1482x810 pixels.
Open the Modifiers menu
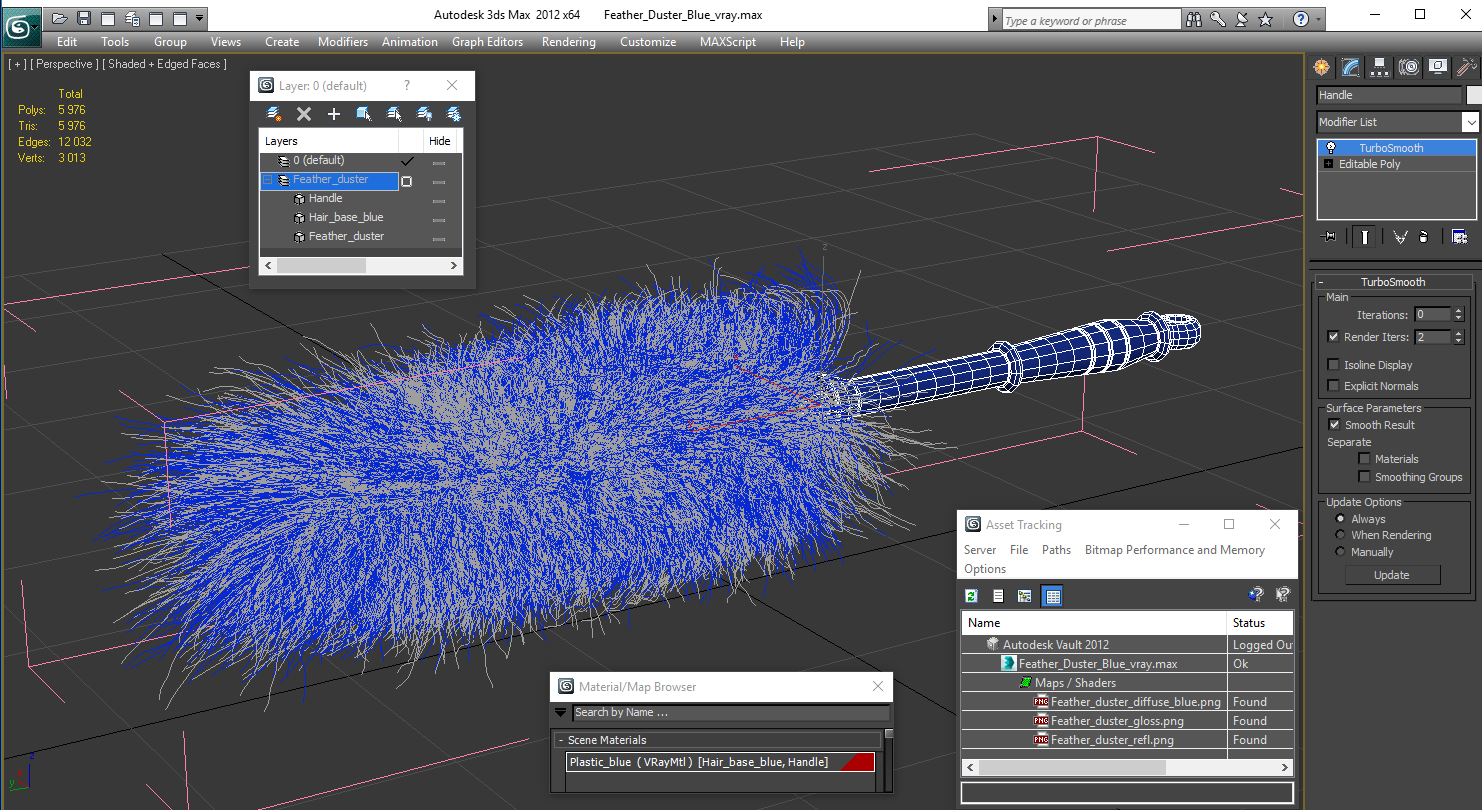point(343,42)
